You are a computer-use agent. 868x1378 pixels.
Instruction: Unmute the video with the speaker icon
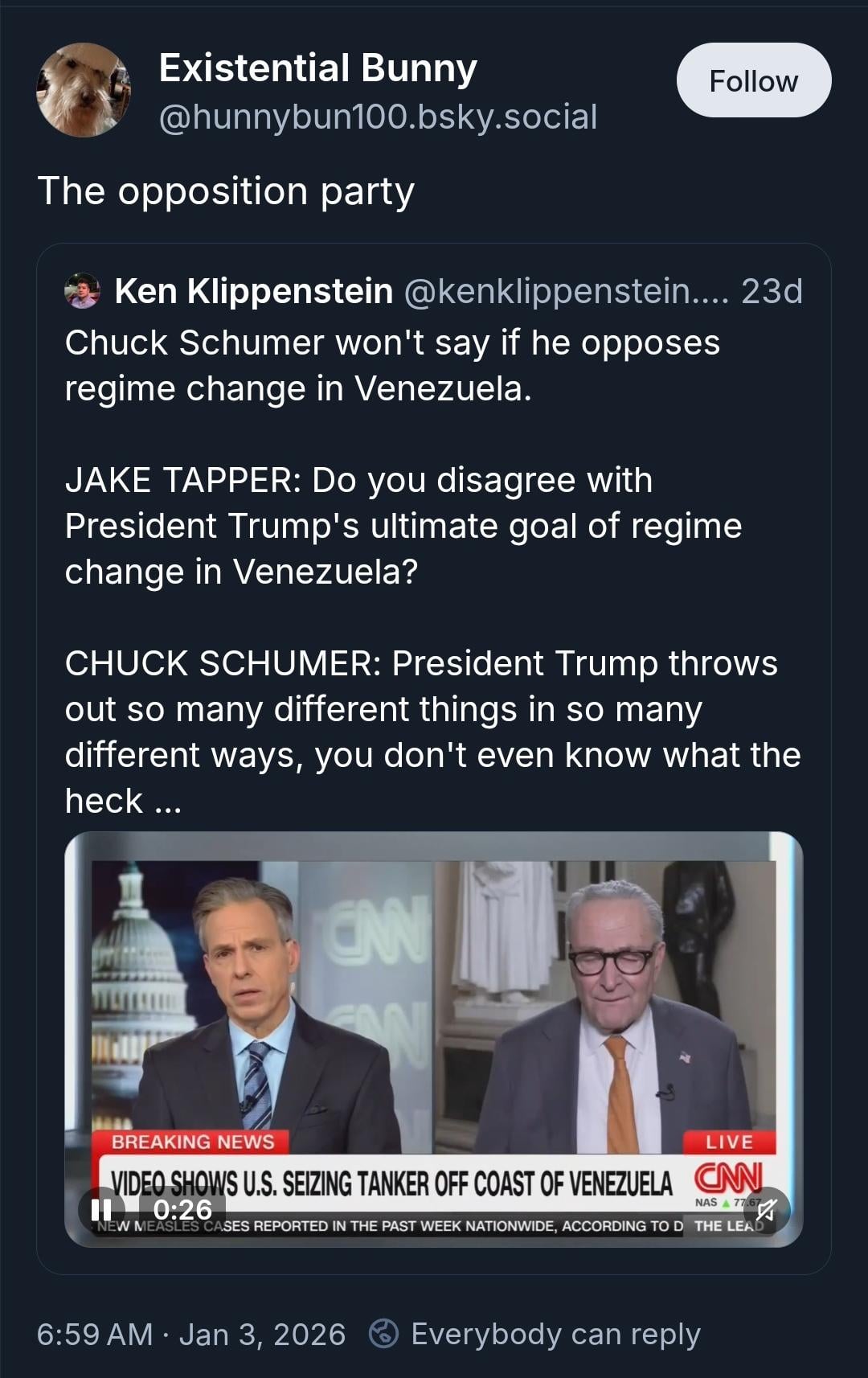click(x=766, y=1209)
